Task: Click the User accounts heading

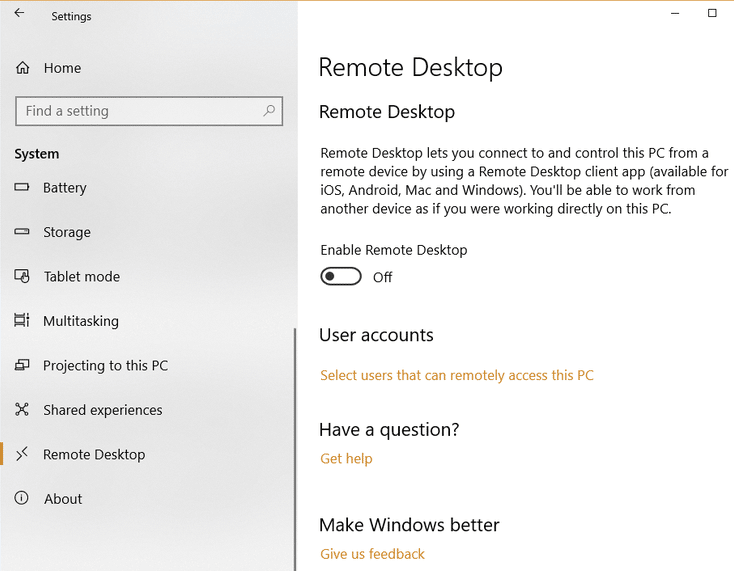Action: 376,335
